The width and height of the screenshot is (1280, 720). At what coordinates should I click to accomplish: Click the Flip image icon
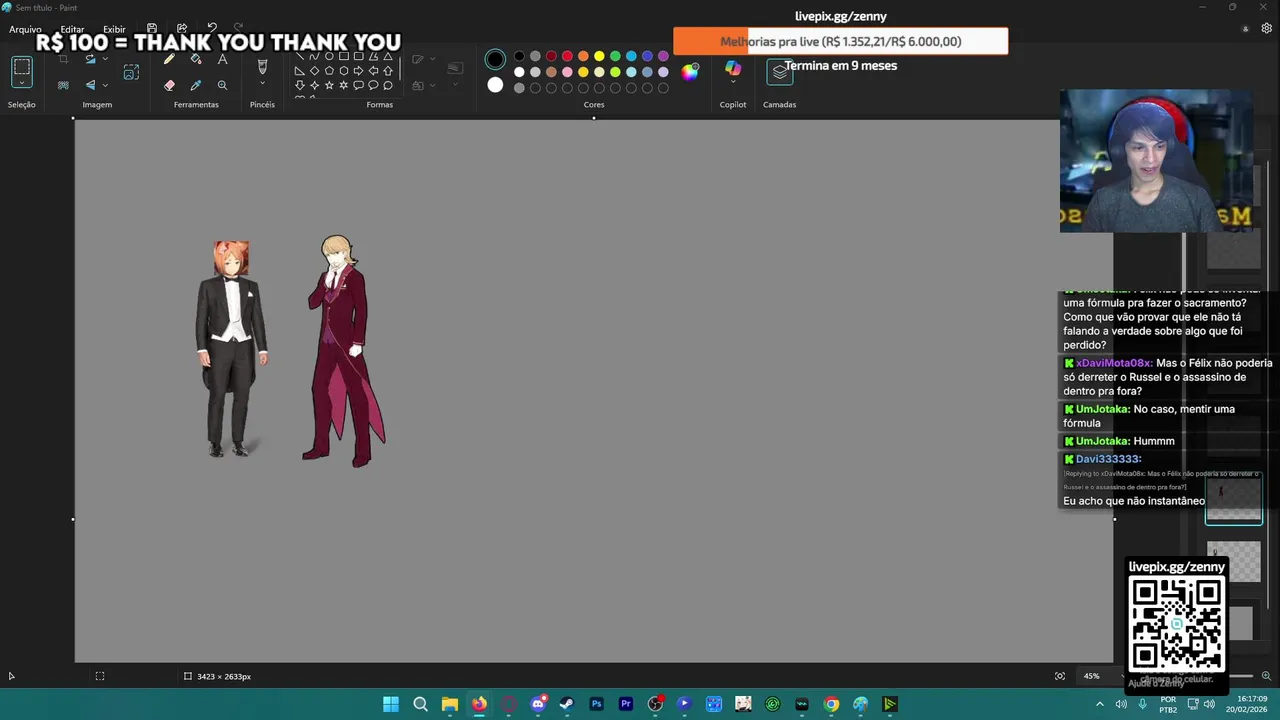tap(90, 85)
